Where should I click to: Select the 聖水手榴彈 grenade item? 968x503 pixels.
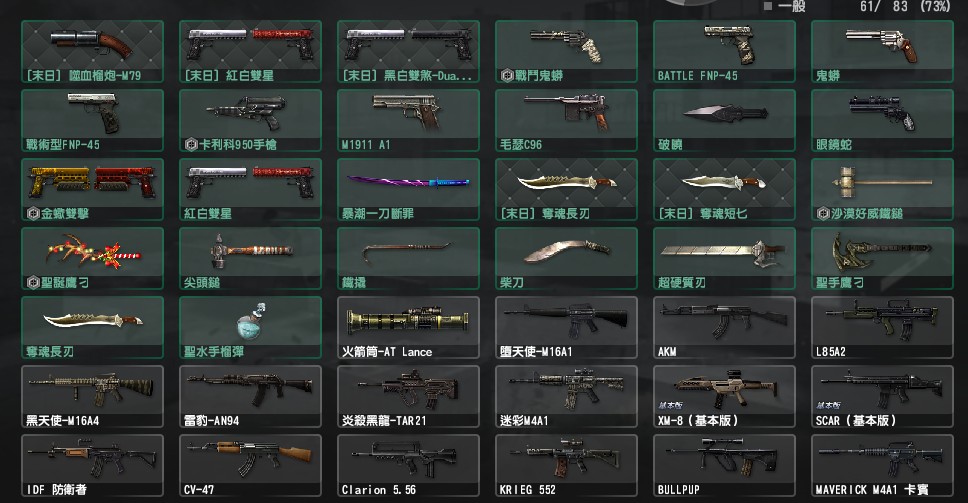pos(250,328)
